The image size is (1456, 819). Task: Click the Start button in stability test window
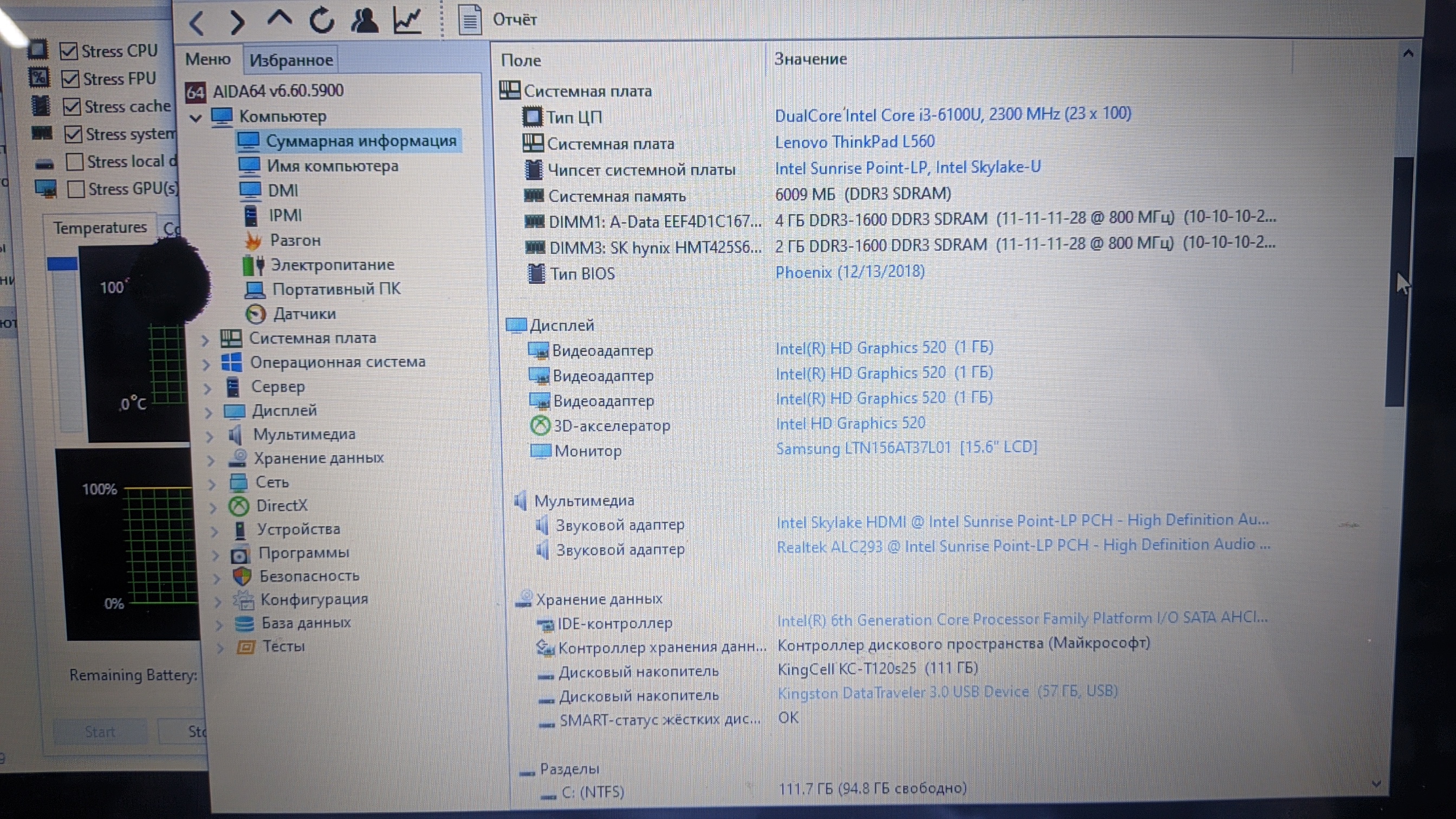pos(100,732)
